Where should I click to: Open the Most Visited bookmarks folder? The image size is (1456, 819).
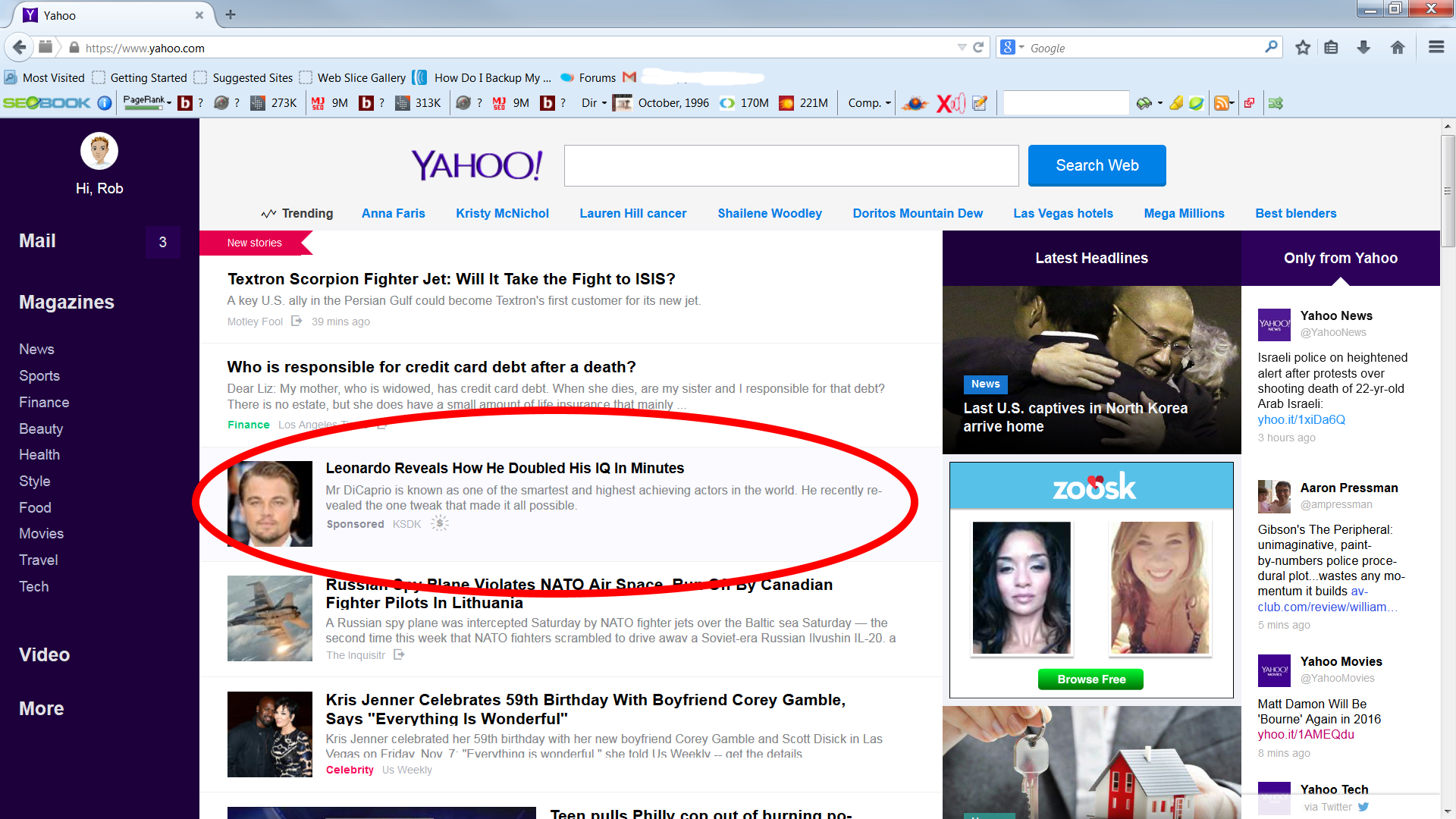pos(45,77)
